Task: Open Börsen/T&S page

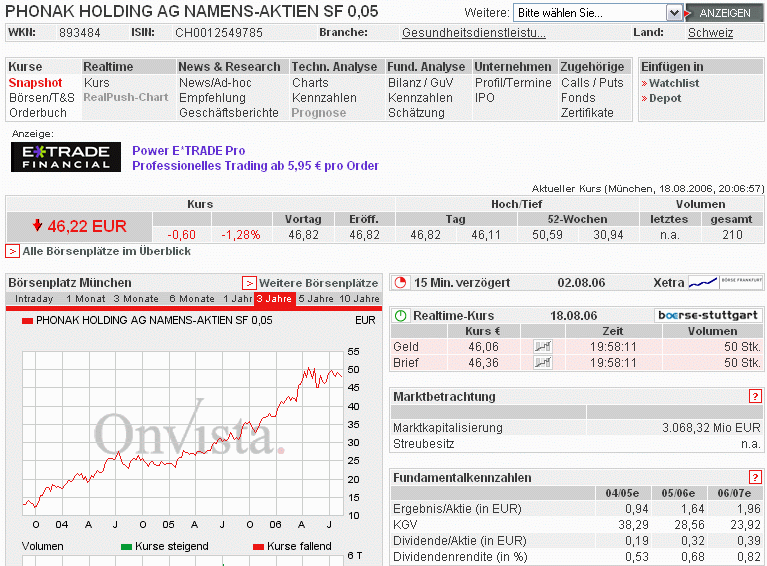Action: pyautogui.click(x=42, y=98)
